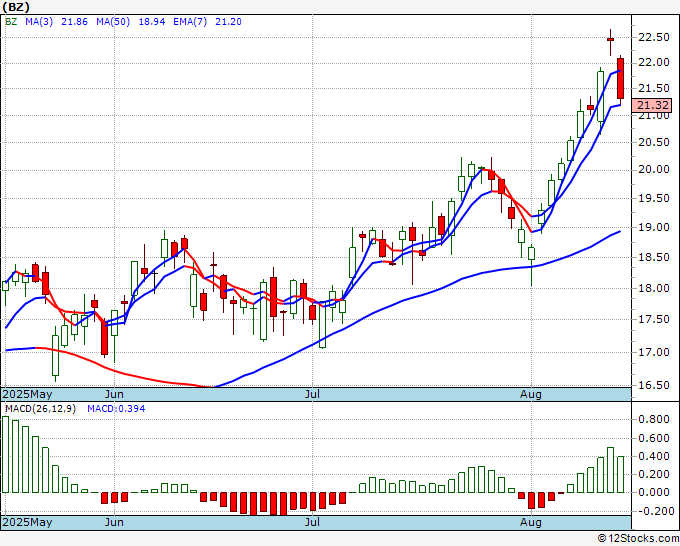Click the 21.50 price axis label

pyautogui.click(x=654, y=88)
